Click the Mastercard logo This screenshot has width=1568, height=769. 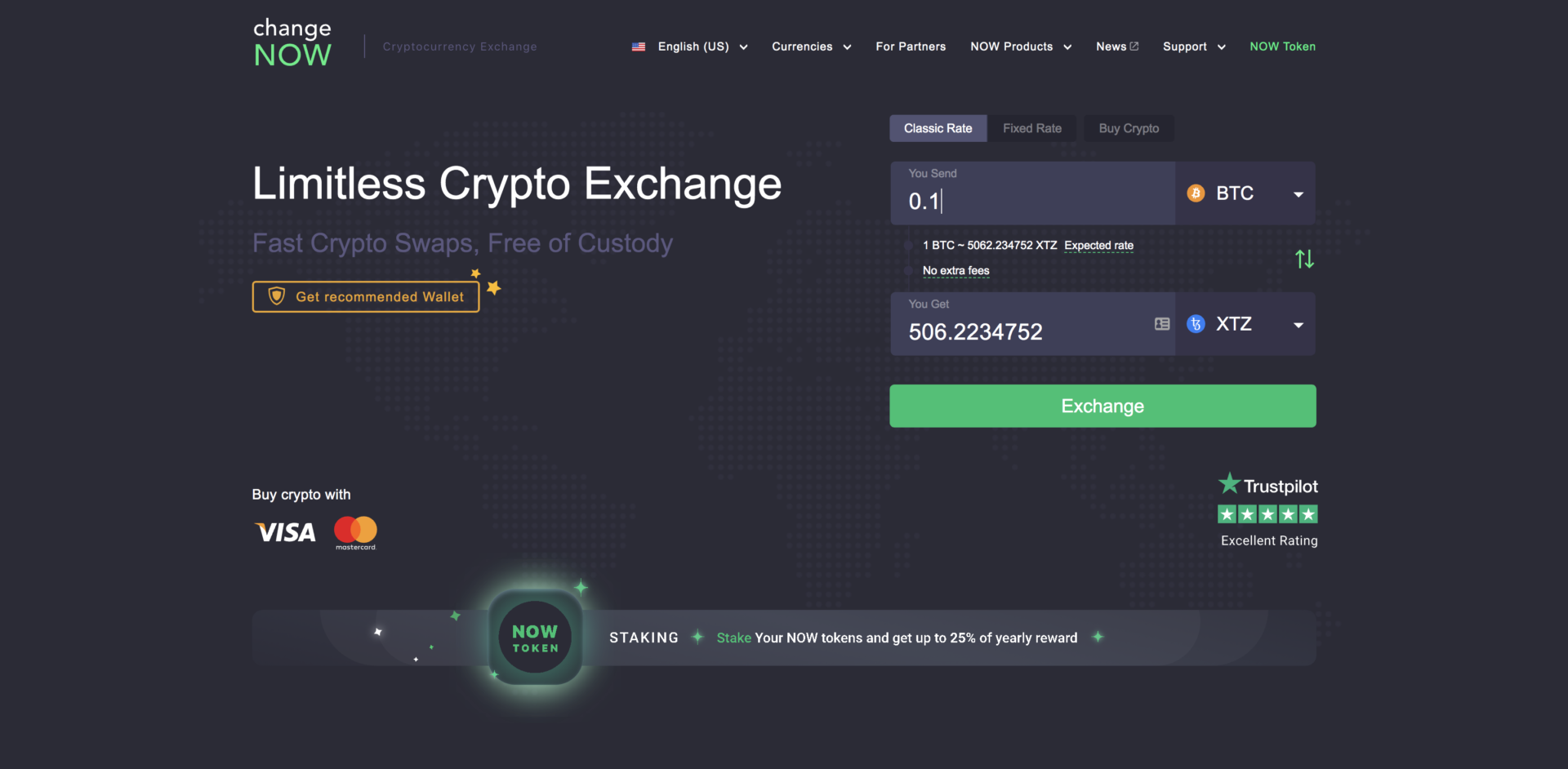[x=355, y=532]
